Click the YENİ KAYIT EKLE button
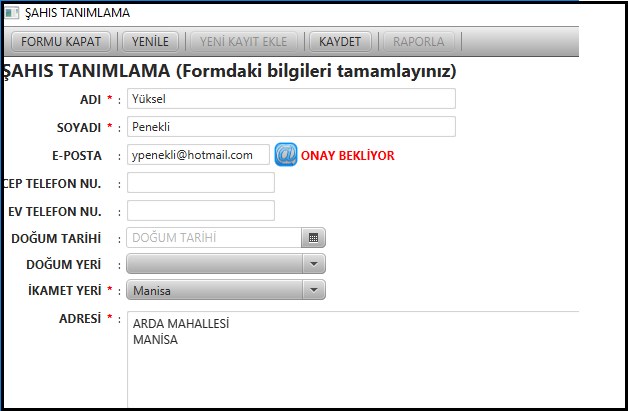Viewport: 628px width, 411px height. [x=244, y=42]
